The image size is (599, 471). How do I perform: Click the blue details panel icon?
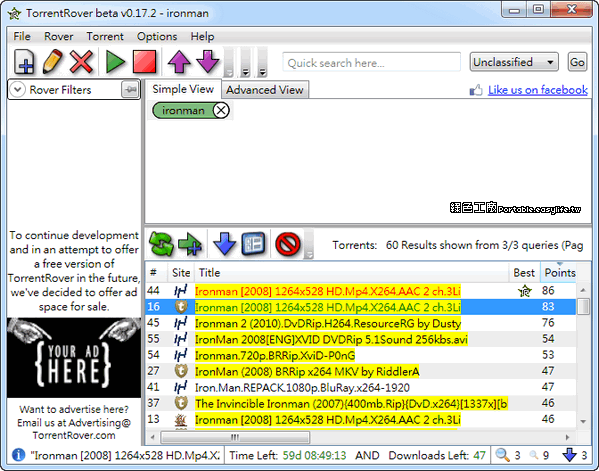tap(253, 244)
